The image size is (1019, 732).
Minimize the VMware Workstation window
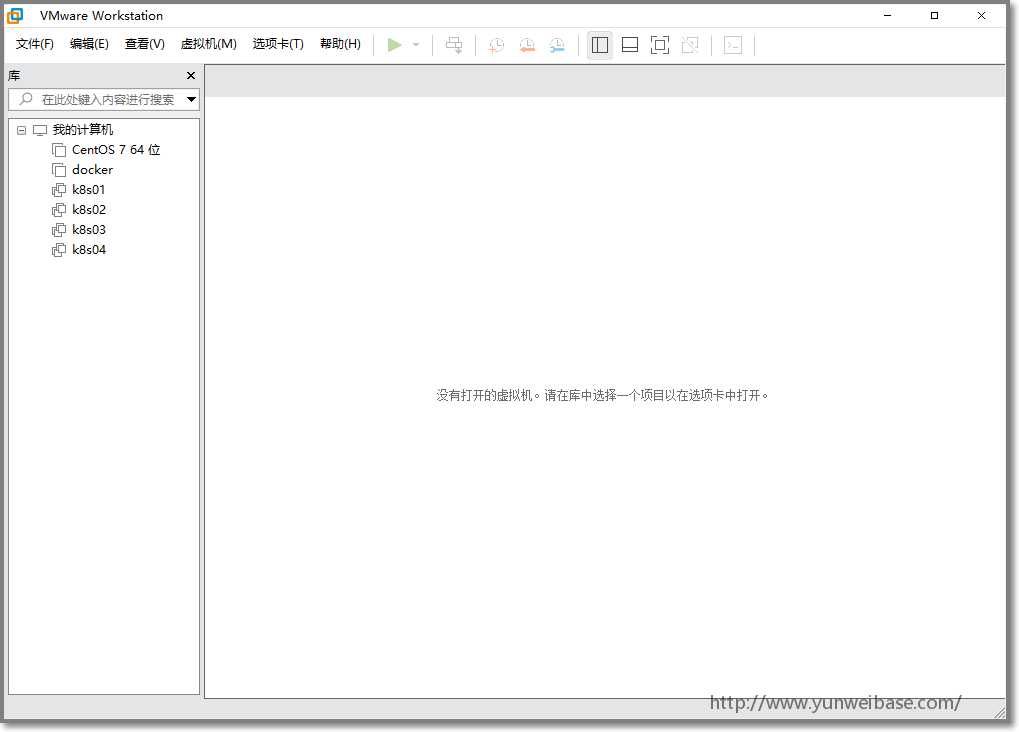(888, 16)
